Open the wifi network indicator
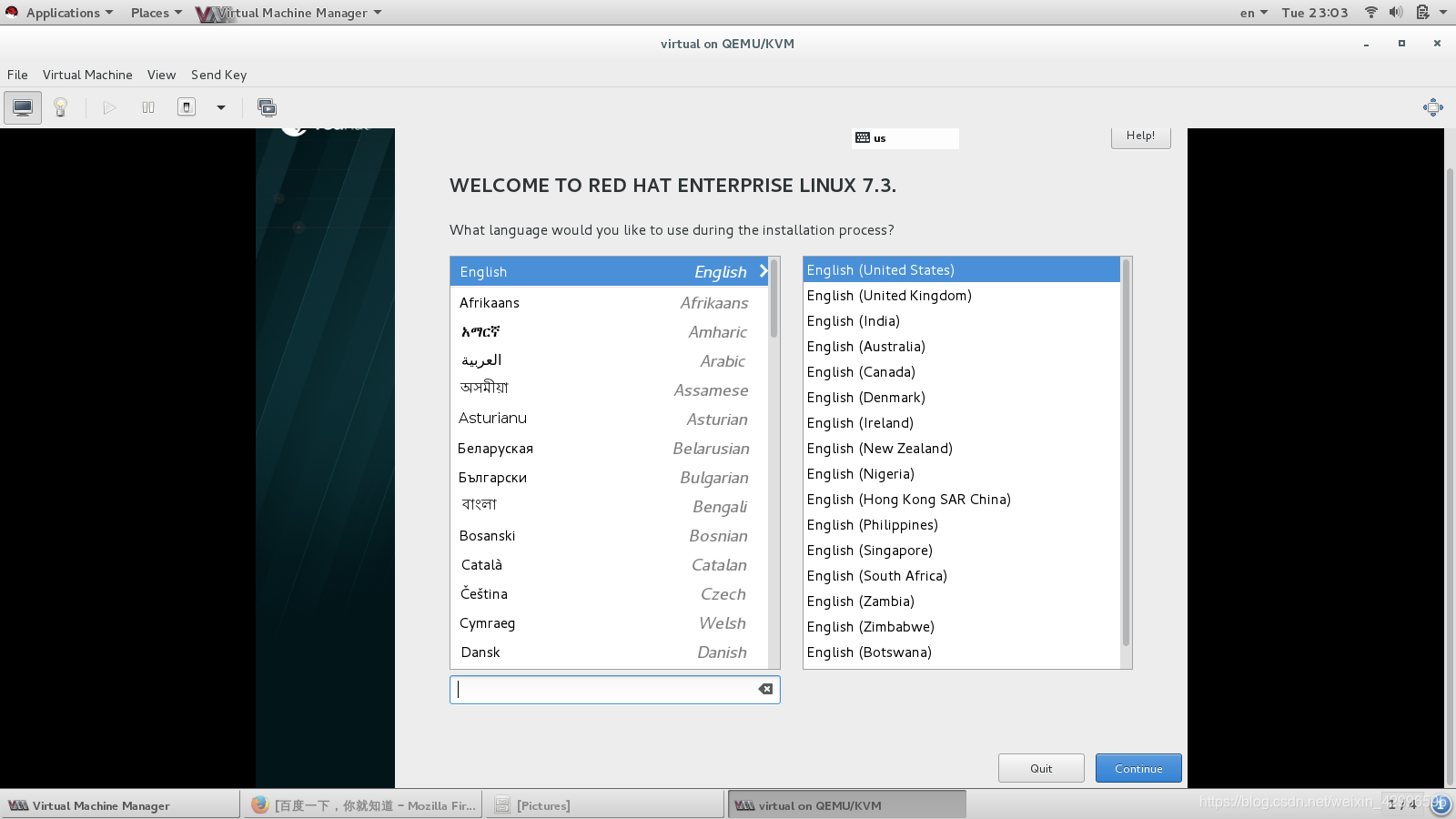Image resolution: width=1456 pixels, height=819 pixels. tap(1370, 12)
